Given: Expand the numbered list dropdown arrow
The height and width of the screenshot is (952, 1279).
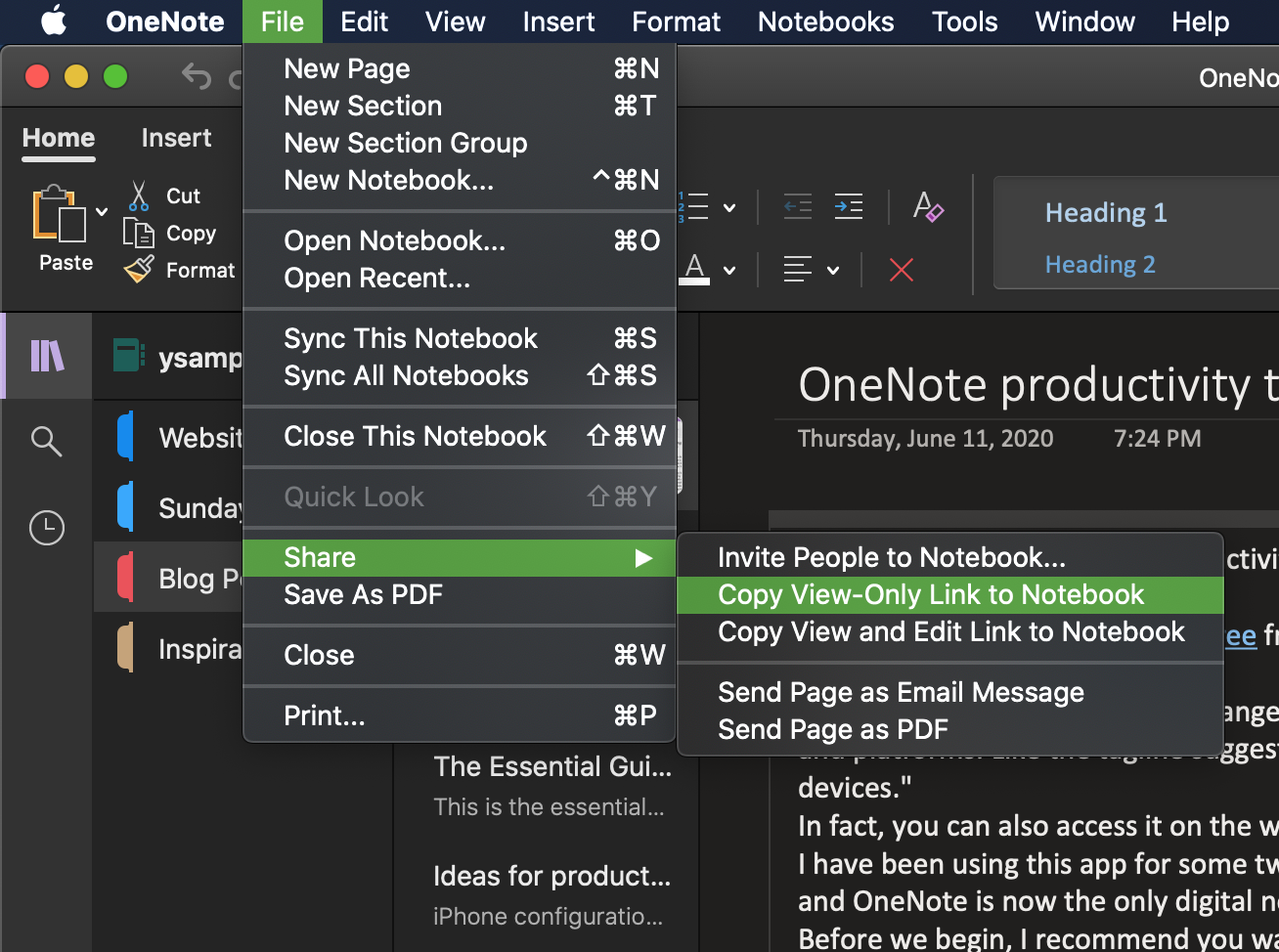Looking at the screenshot, I should pyautogui.click(x=729, y=207).
